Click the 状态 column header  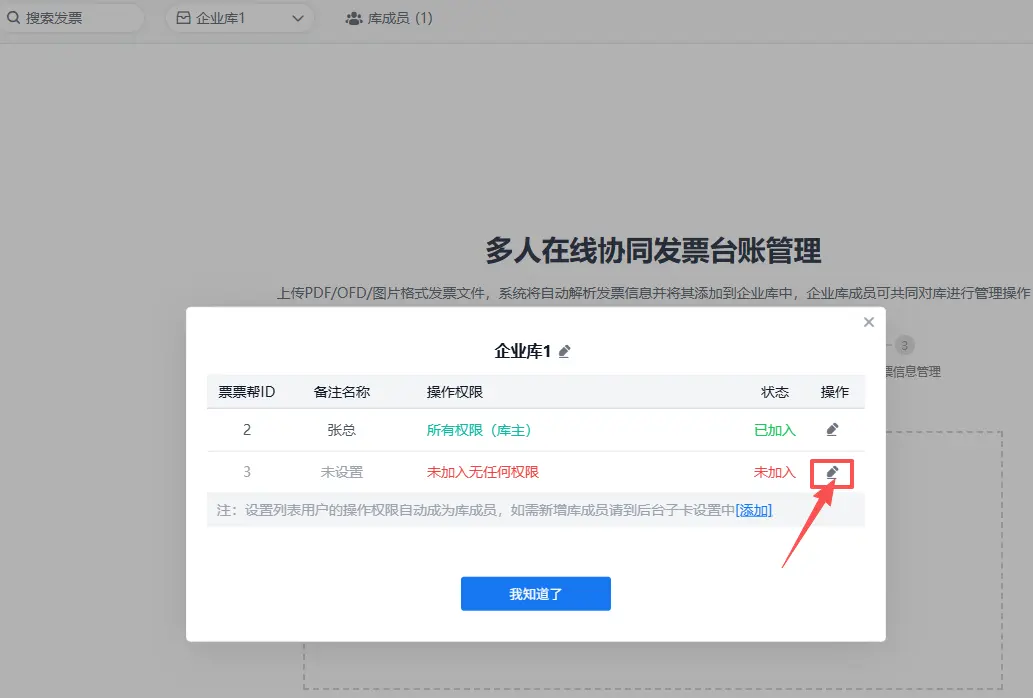pos(775,392)
